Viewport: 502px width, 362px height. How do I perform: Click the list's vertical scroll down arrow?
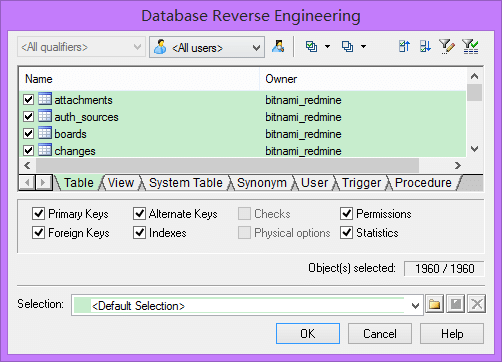(x=474, y=149)
